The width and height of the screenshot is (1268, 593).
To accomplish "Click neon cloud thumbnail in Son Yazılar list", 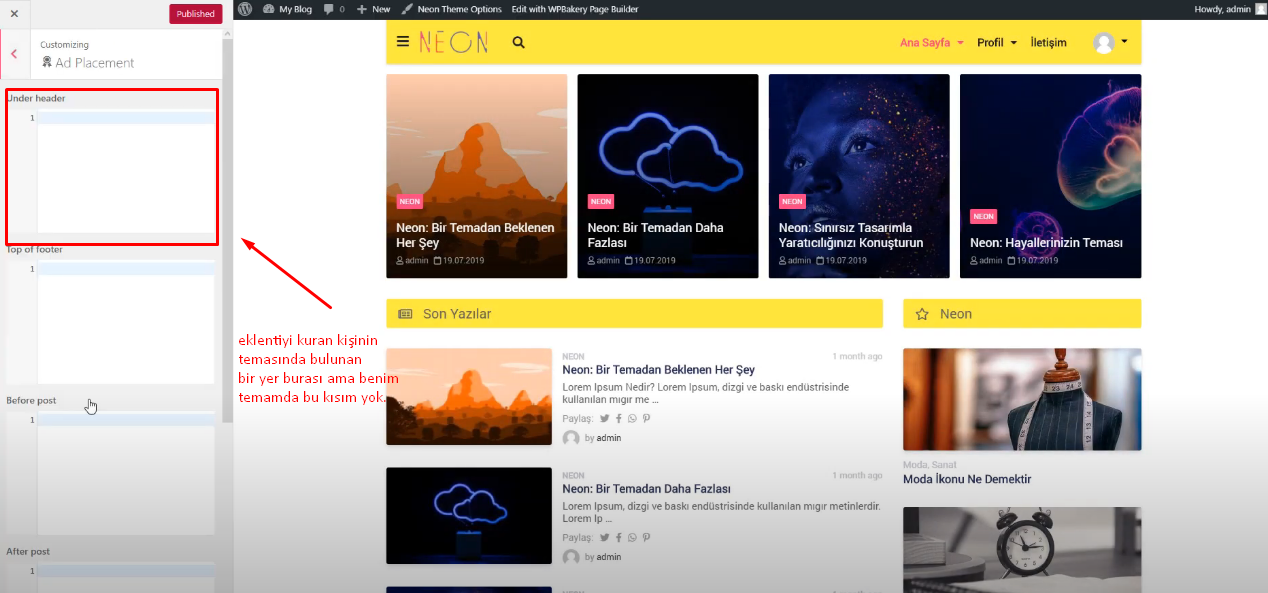I will pos(469,515).
